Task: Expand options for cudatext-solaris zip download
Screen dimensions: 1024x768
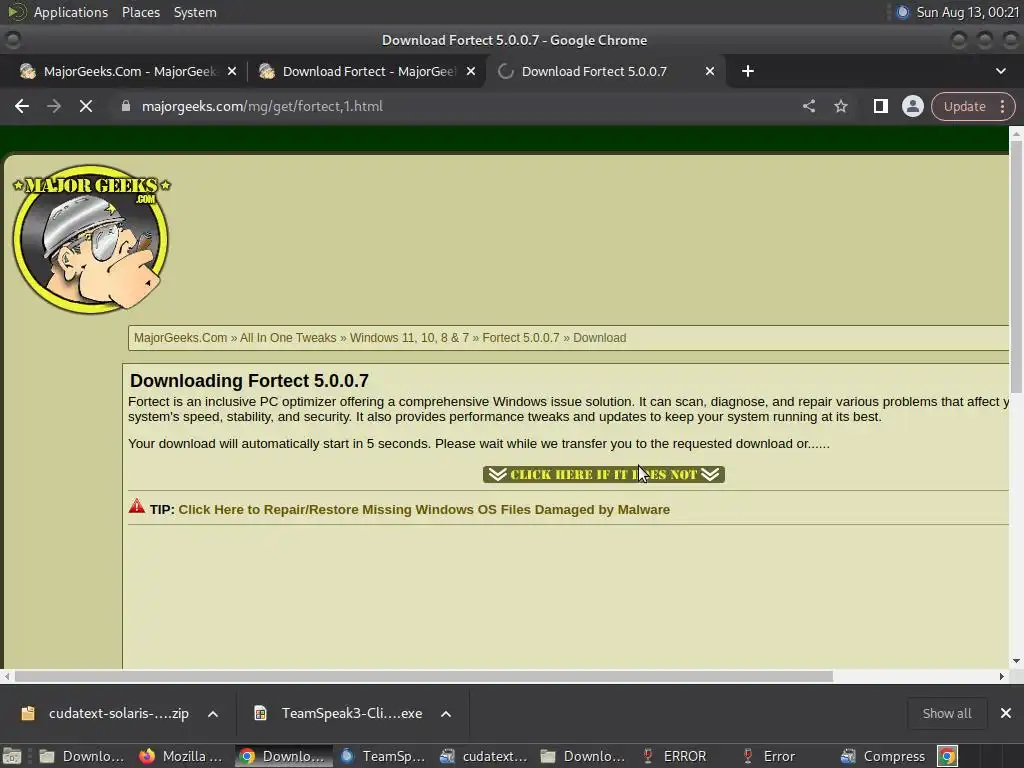Action: click(x=213, y=714)
